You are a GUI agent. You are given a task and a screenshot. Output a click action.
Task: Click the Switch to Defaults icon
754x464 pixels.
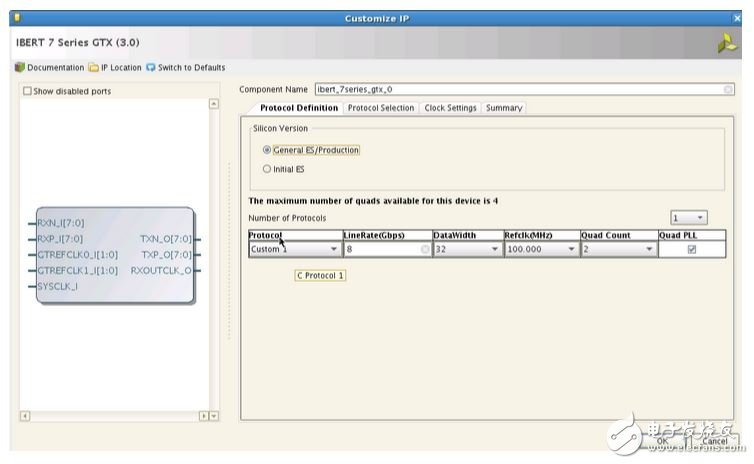click(151, 67)
